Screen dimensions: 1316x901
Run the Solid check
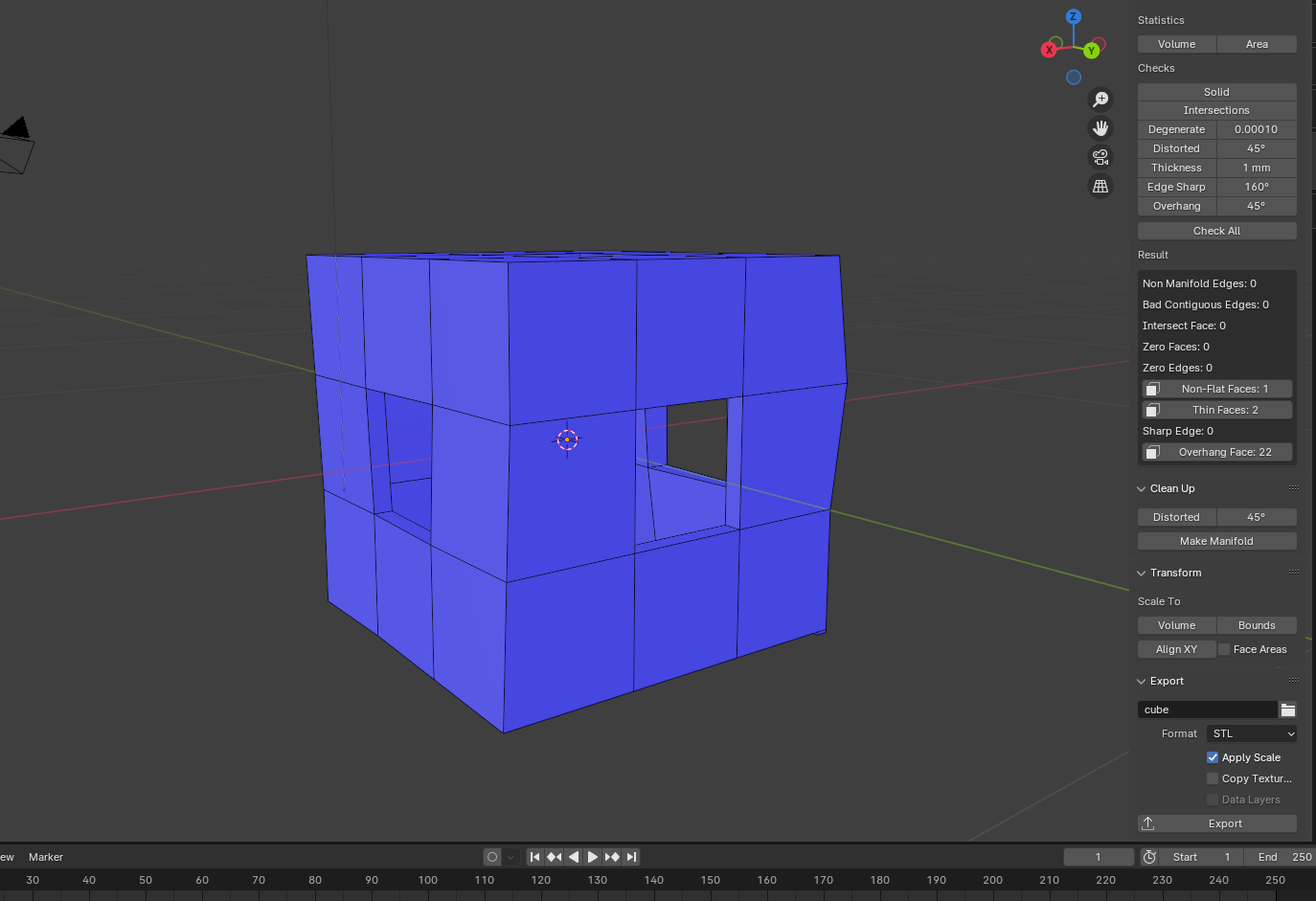click(x=1216, y=92)
